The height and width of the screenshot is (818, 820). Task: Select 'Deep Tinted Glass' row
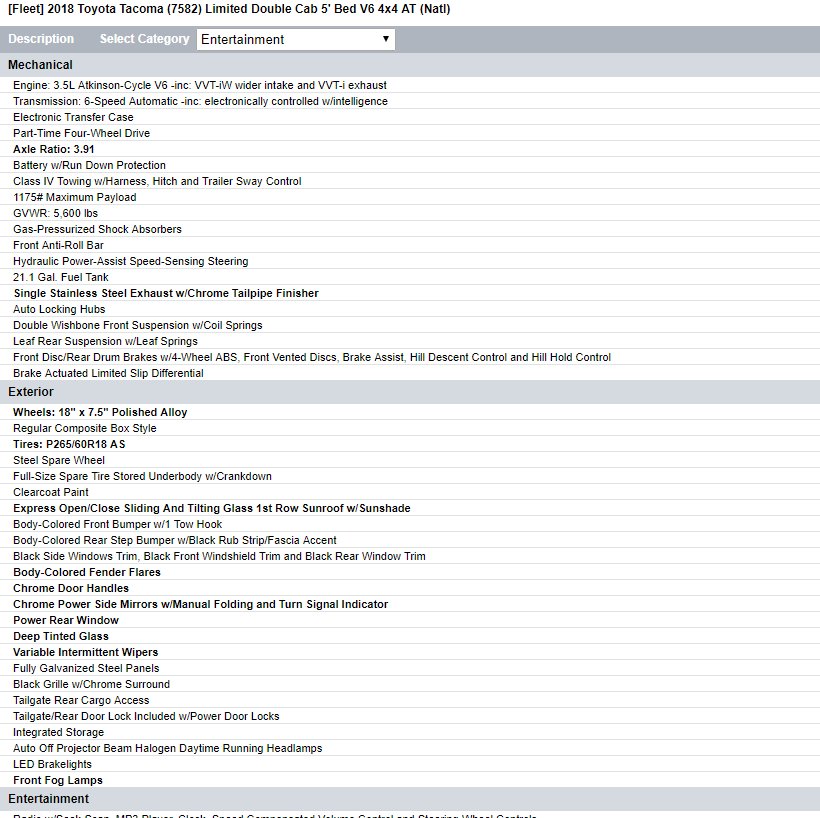coord(410,637)
